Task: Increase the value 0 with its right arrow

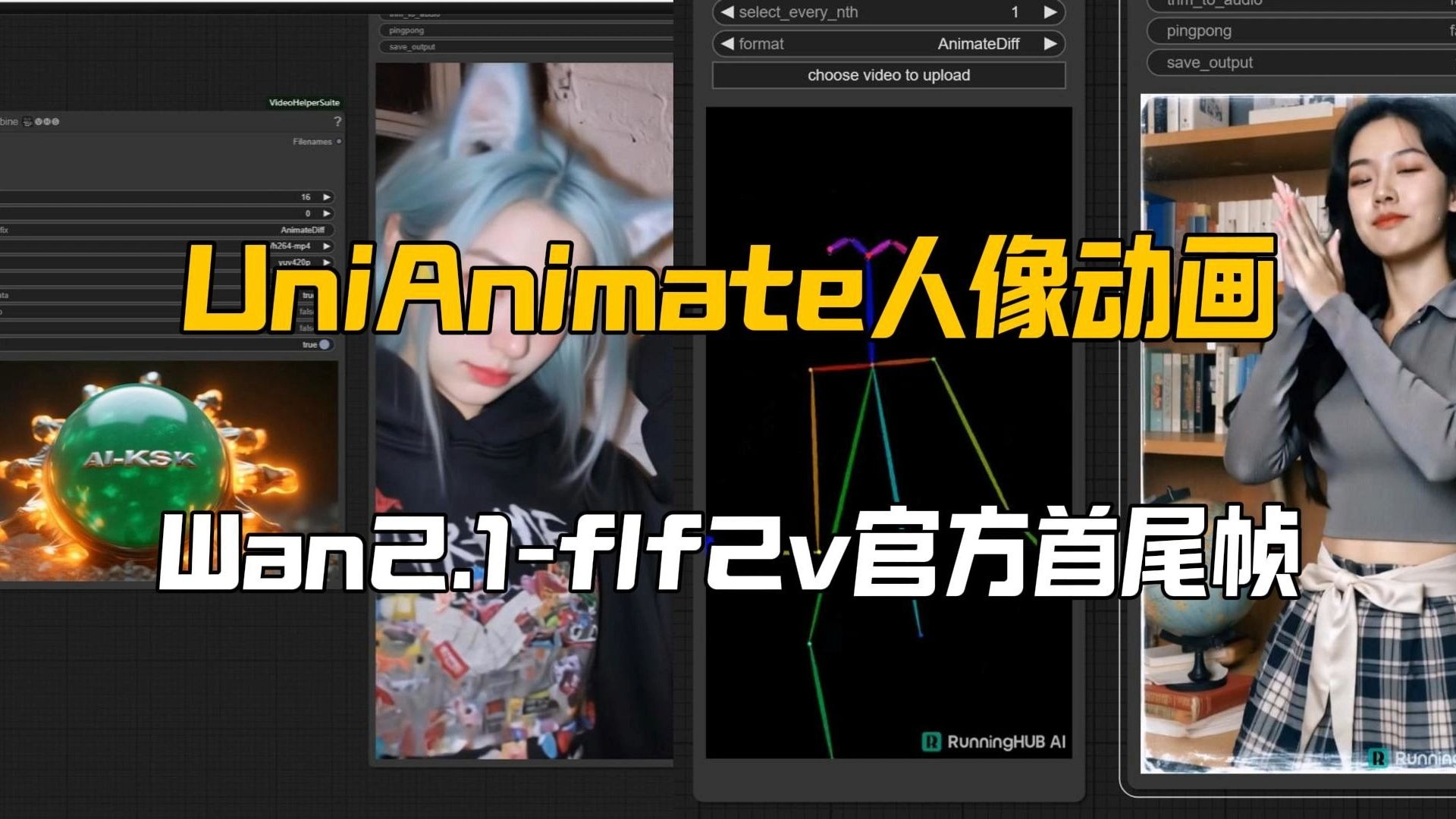Action: [x=327, y=214]
